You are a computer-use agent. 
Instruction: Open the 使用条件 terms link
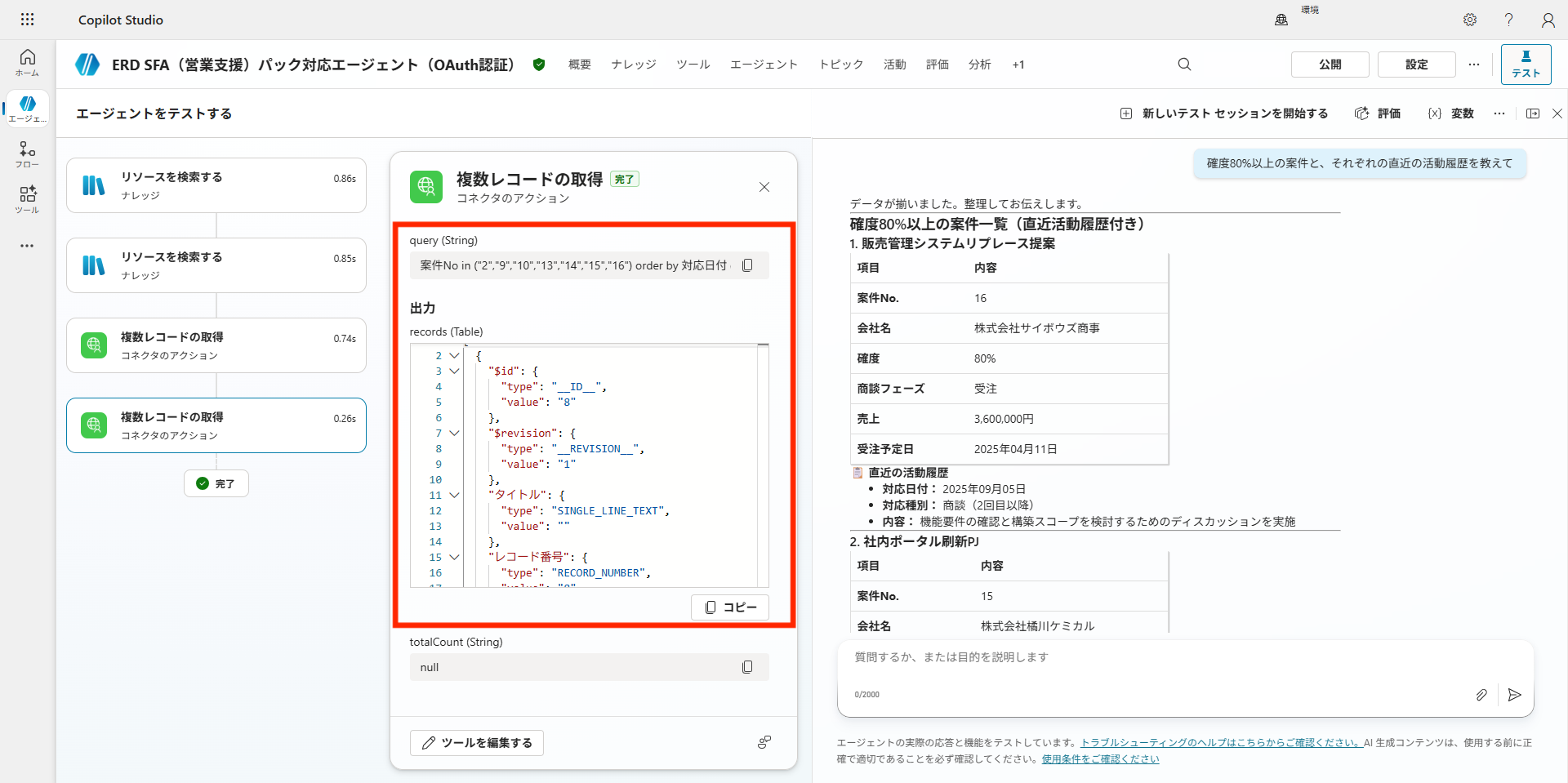pyautogui.click(x=1100, y=759)
